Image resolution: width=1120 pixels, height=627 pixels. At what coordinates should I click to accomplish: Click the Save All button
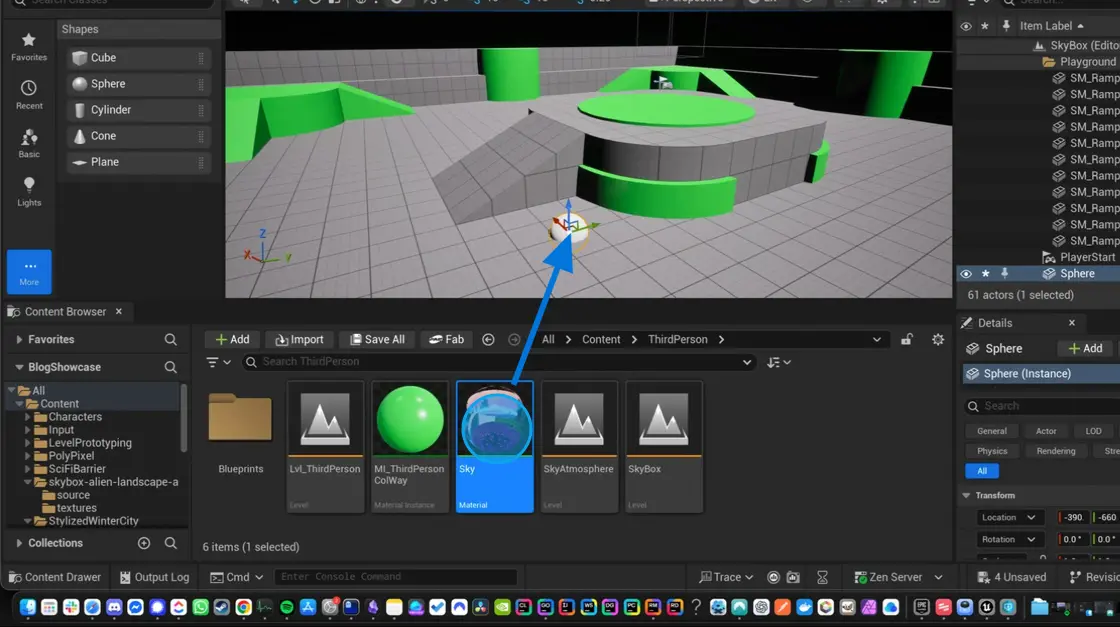pos(377,339)
